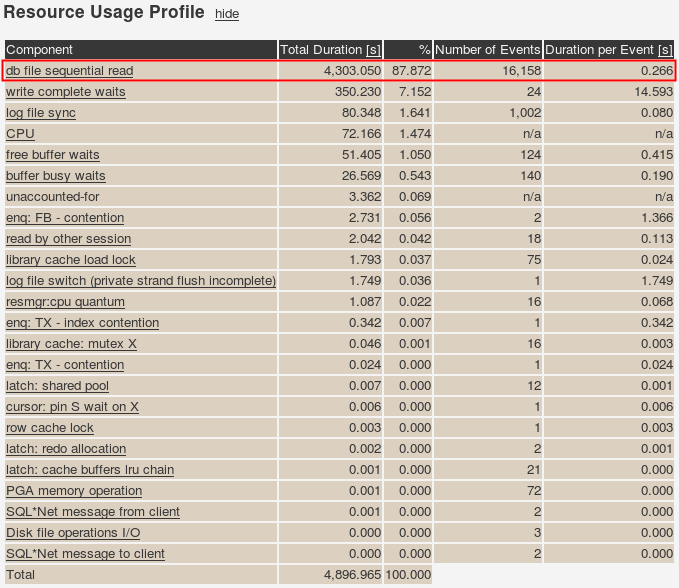679x588 pixels.
Task: Select duration per event 0.415
Action: (x=657, y=155)
